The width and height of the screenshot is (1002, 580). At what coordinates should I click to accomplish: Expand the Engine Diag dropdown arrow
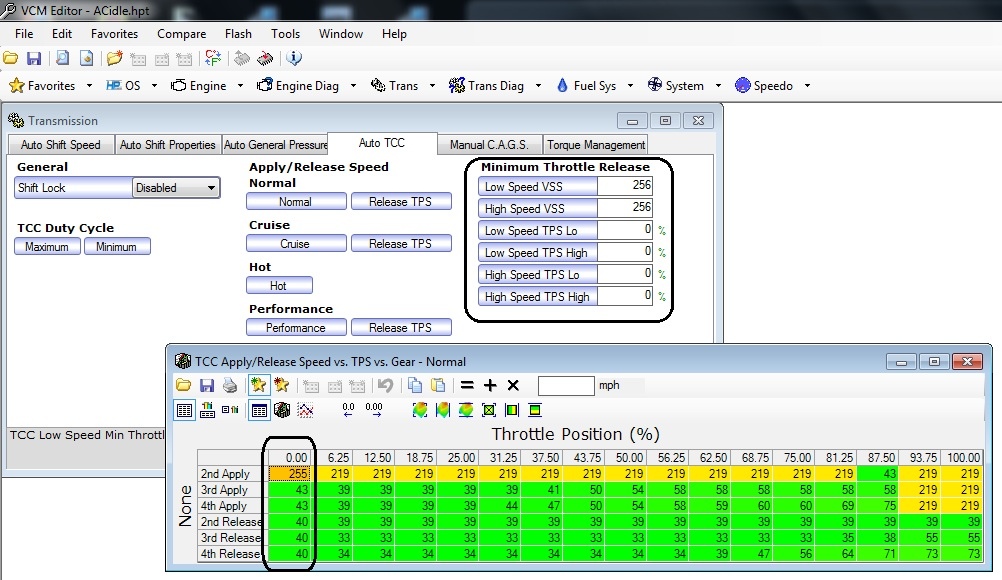[x=353, y=86]
